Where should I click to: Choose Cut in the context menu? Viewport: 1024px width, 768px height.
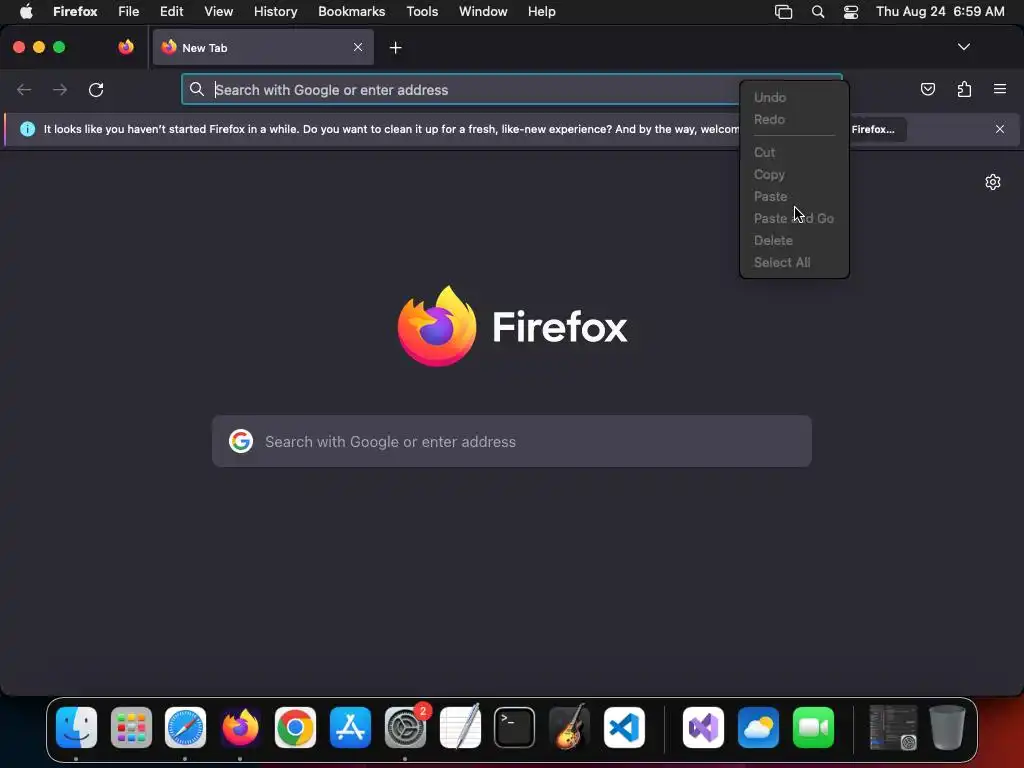pos(793,152)
